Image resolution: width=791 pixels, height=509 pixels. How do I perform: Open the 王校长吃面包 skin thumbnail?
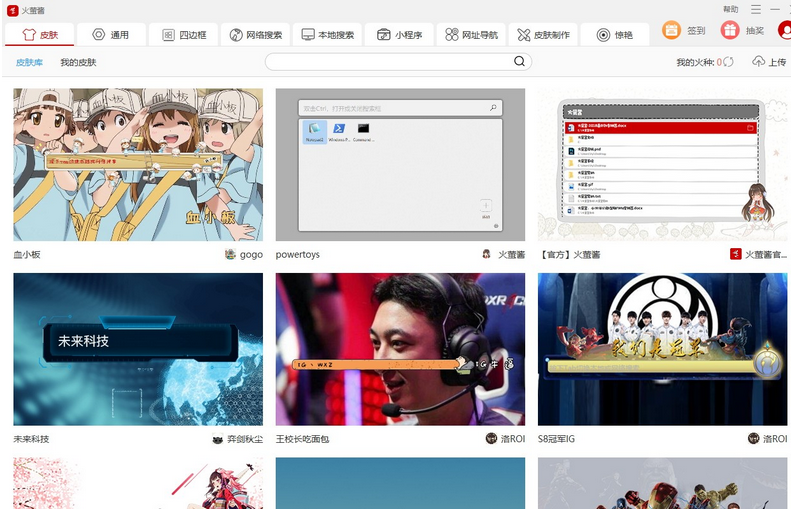point(400,349)
